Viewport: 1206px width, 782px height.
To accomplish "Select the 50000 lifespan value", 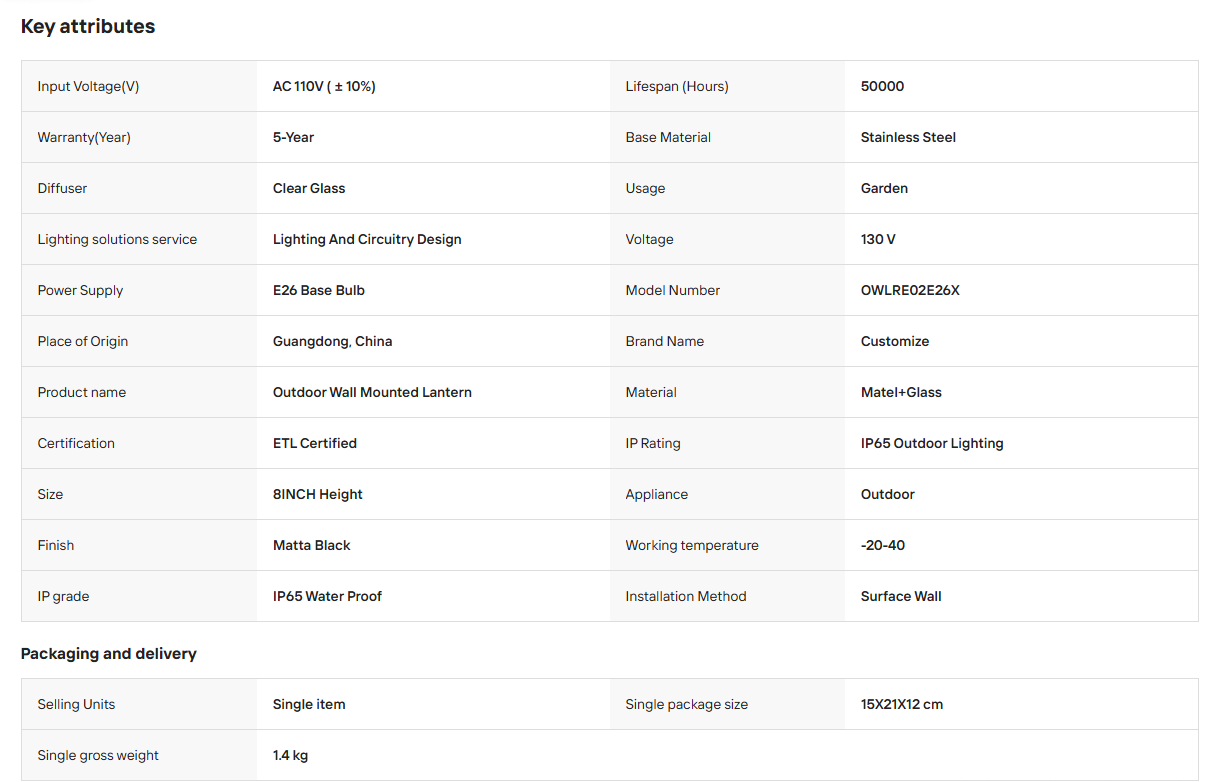I will tap(882, 86).
